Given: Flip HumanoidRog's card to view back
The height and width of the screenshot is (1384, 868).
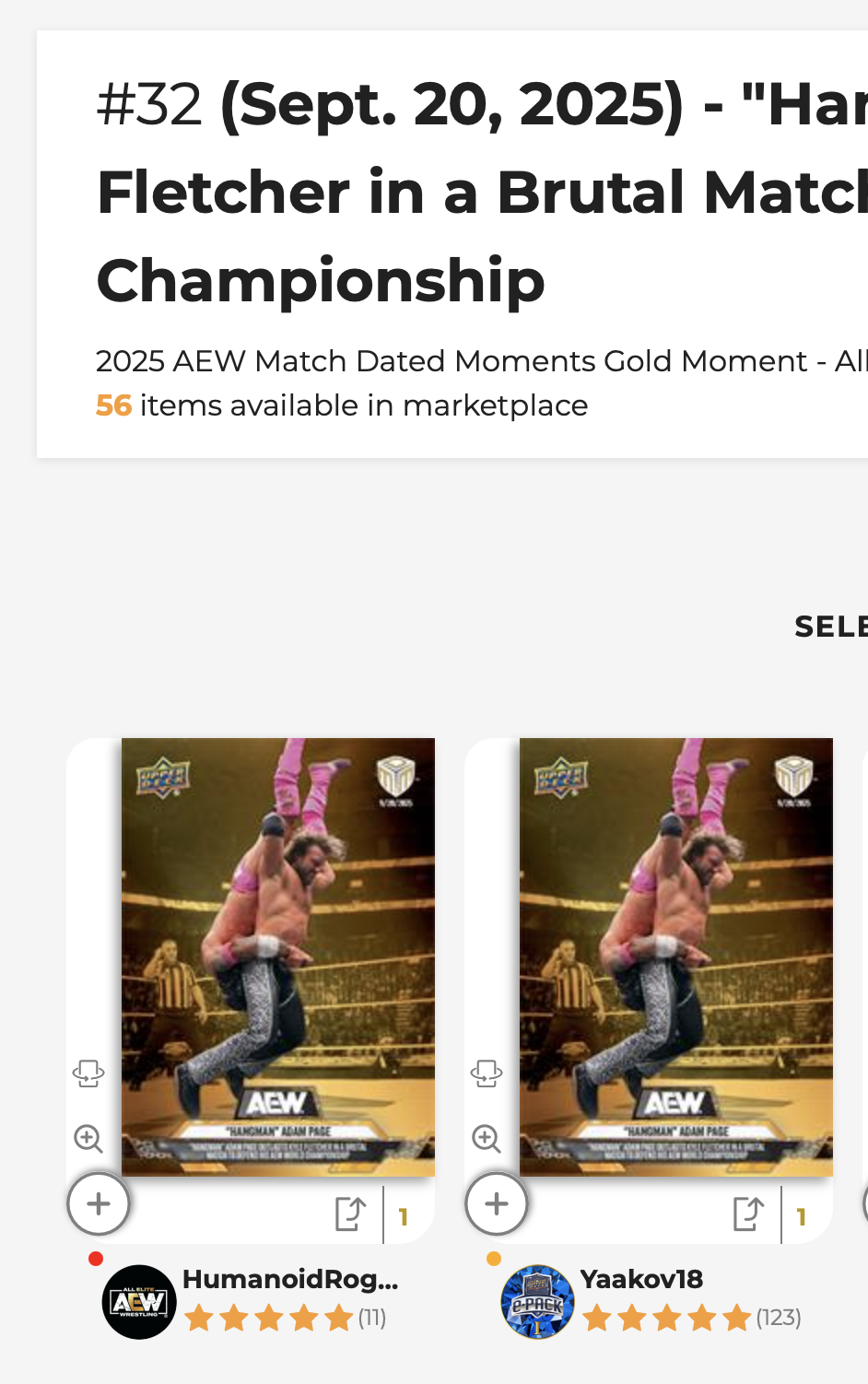Looking at the screenshot, I should (88, 1073).
